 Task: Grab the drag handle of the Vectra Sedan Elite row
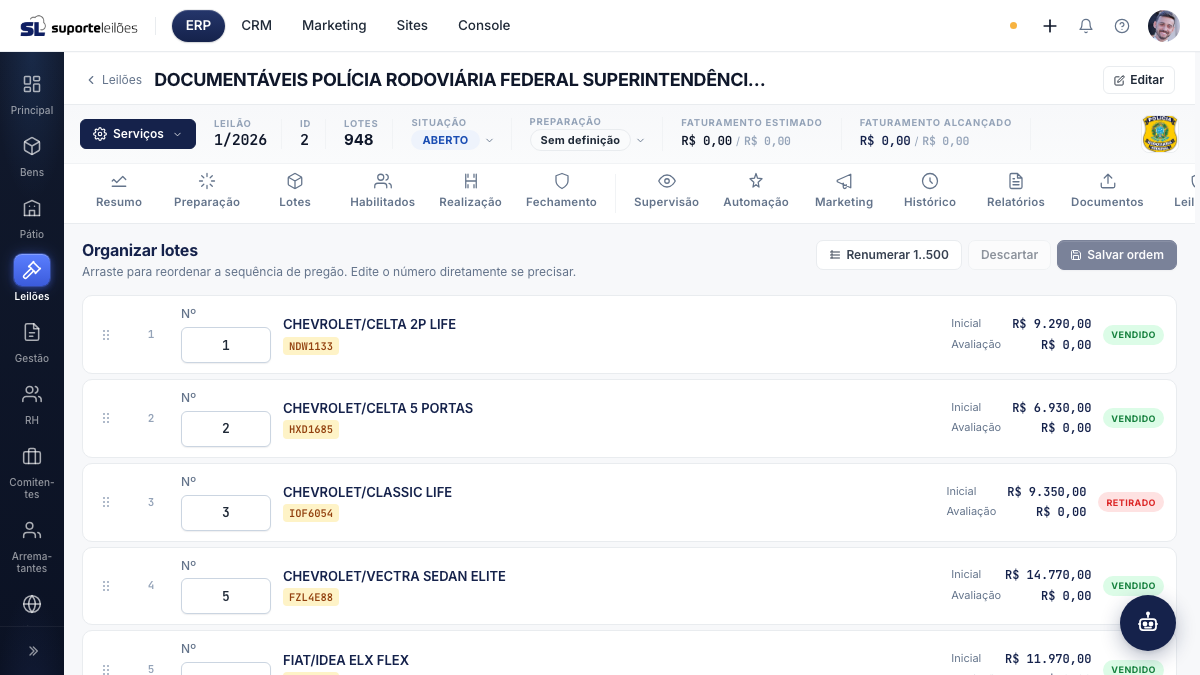tap(106, 586)
